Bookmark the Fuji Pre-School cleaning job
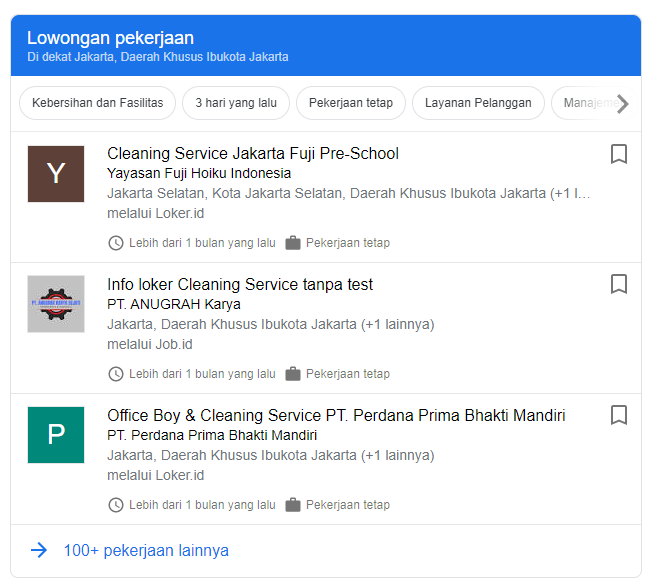The width and height of the screenshot is (653, 585). (618, 154)
